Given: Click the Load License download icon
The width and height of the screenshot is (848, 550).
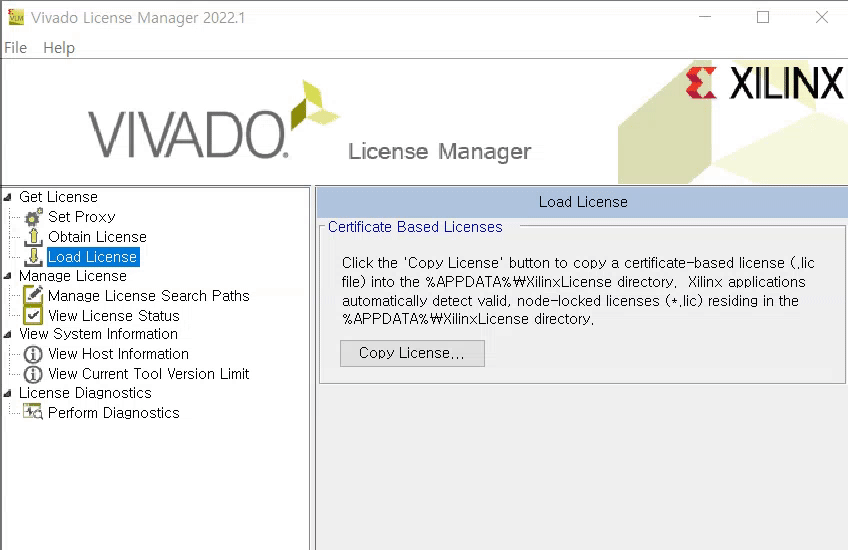Looking at the screenshot, I should click(x=33, y=257).
